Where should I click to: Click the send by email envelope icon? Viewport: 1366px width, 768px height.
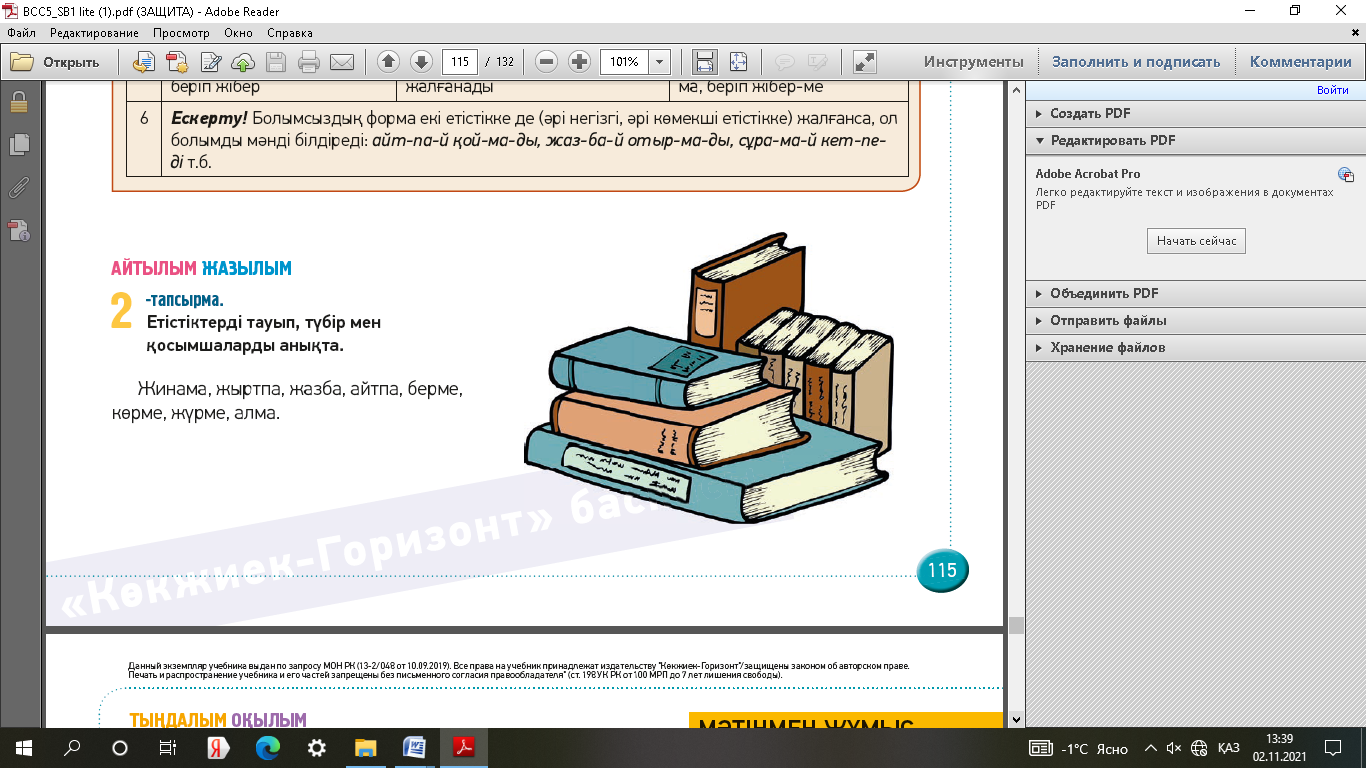342,62
